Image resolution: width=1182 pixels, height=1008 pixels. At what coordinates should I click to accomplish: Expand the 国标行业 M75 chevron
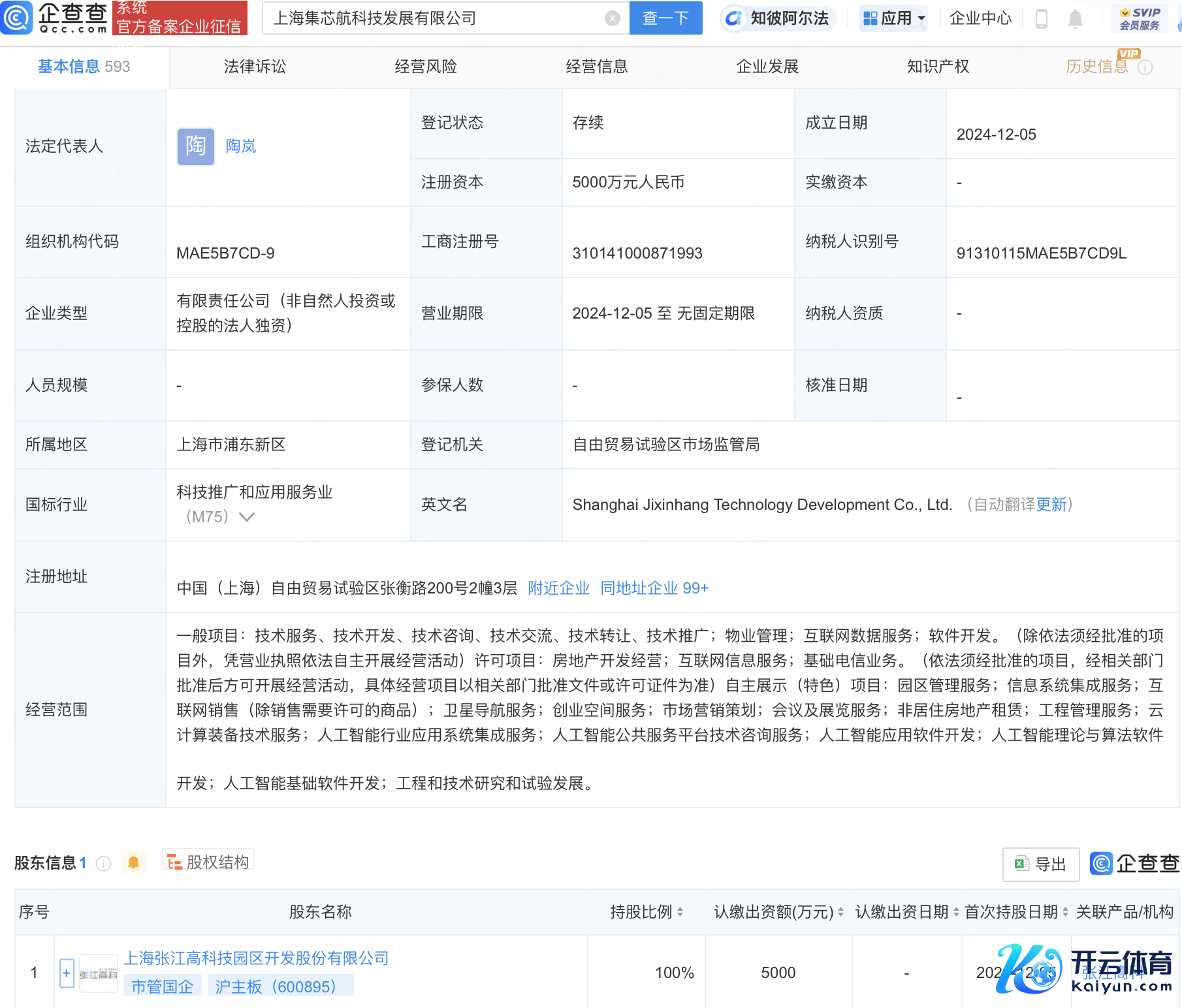(247, 517)
